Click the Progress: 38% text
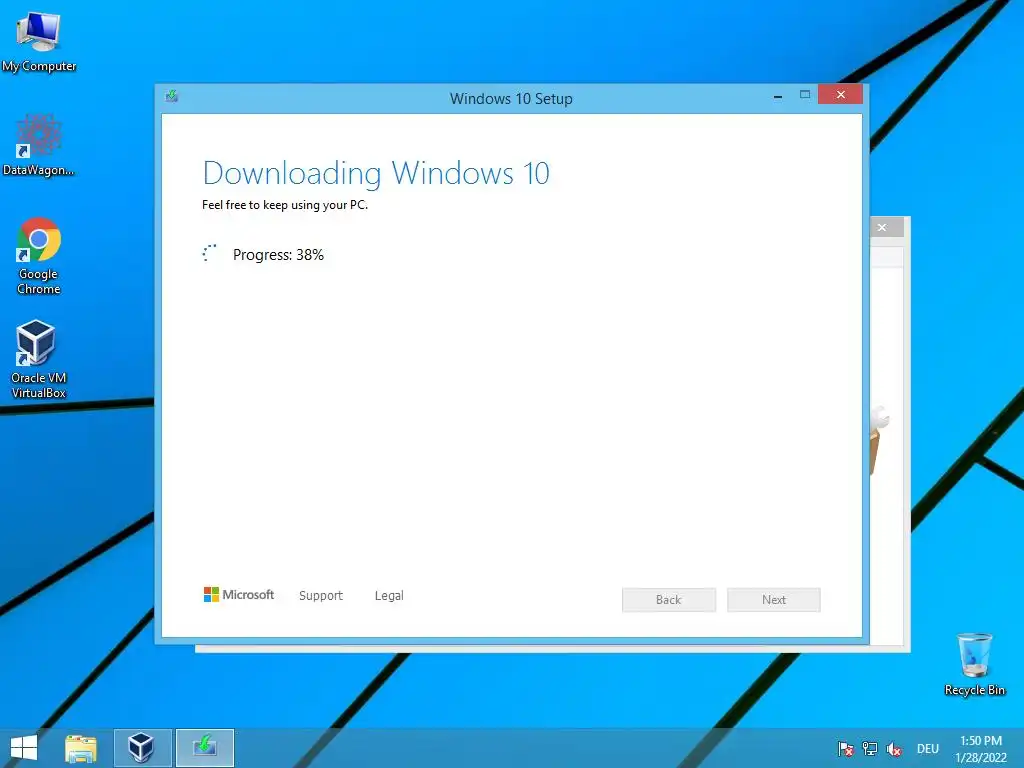Screen dimensions: 1024x768 [278, 255]
